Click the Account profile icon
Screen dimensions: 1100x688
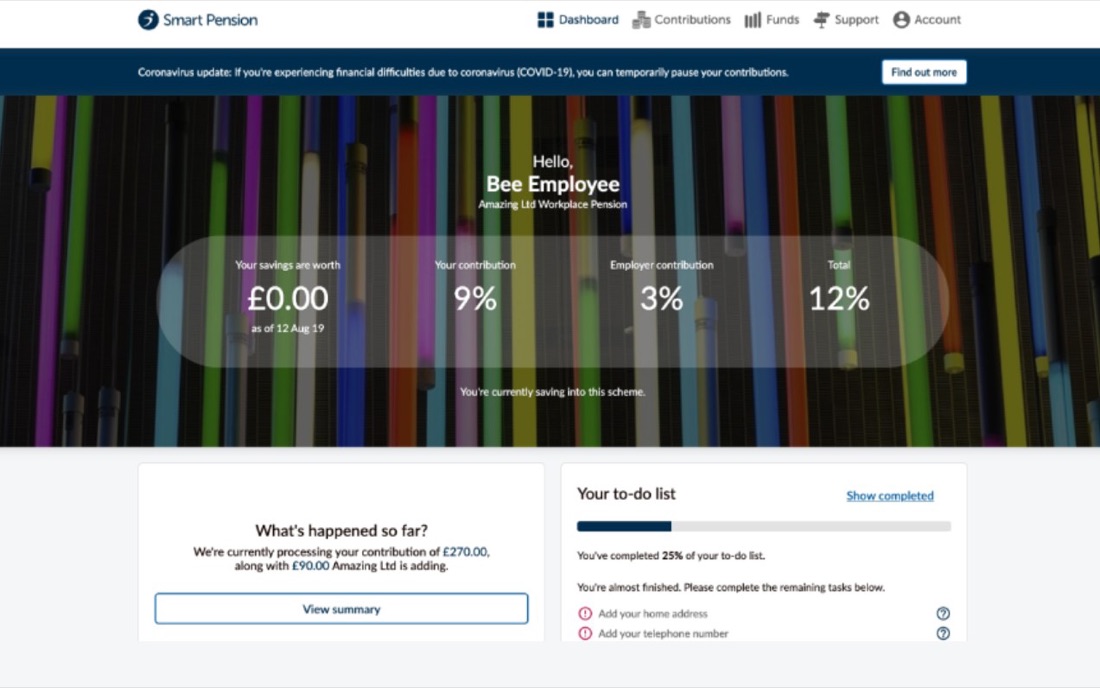click(901, 20)
